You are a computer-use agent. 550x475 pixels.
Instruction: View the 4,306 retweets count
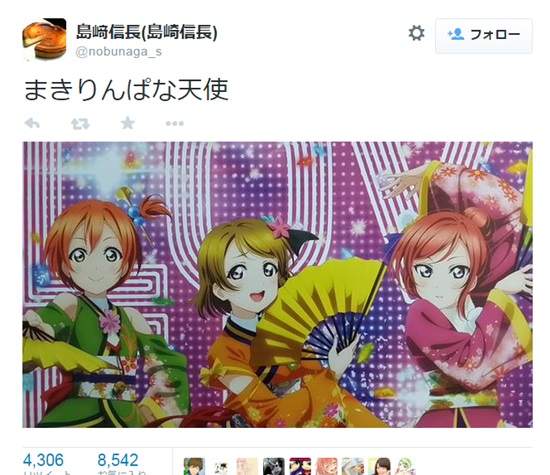pyautogui.click(x=43, y=460)
